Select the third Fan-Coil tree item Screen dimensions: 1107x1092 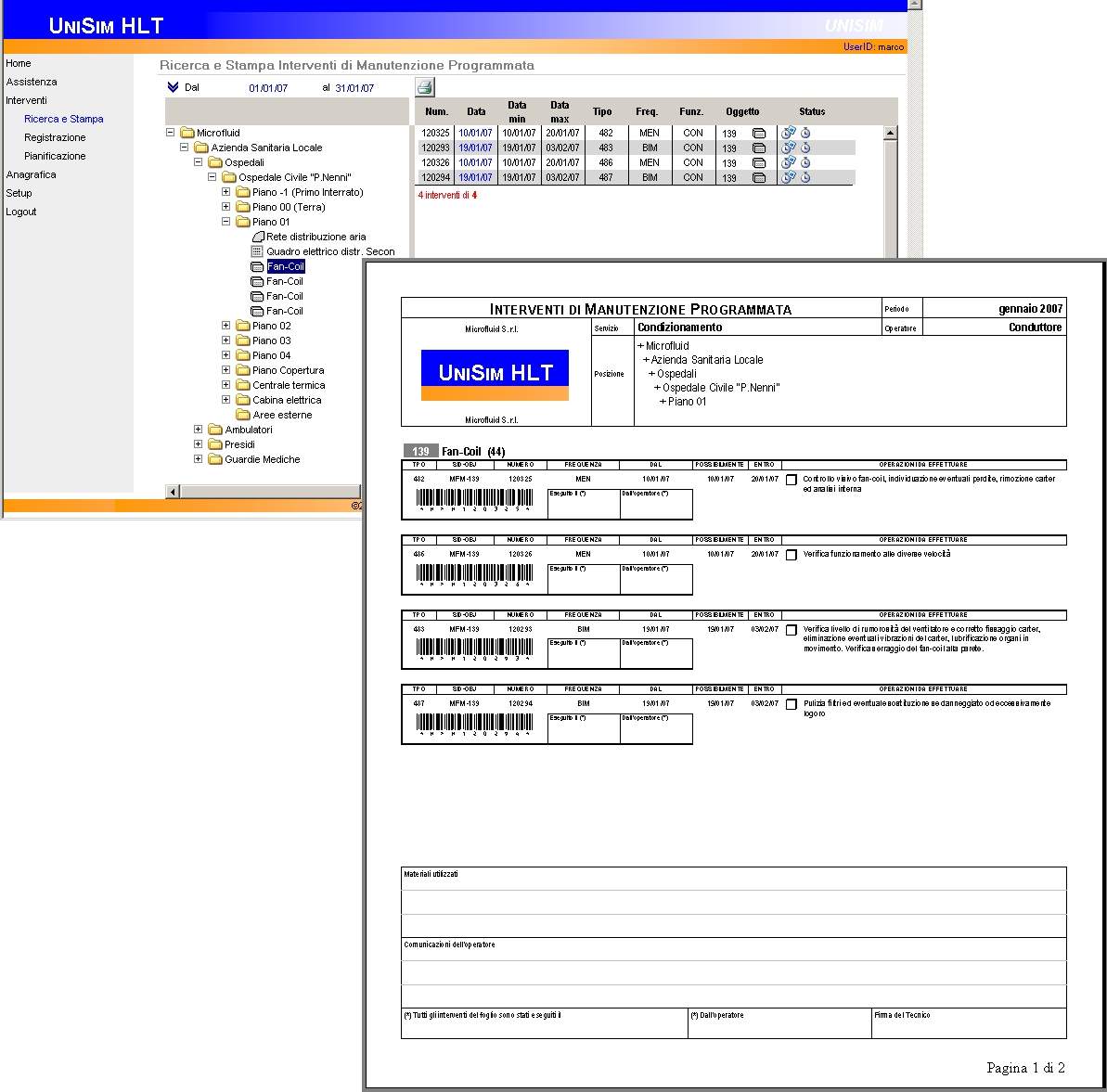tap(285, 296)
